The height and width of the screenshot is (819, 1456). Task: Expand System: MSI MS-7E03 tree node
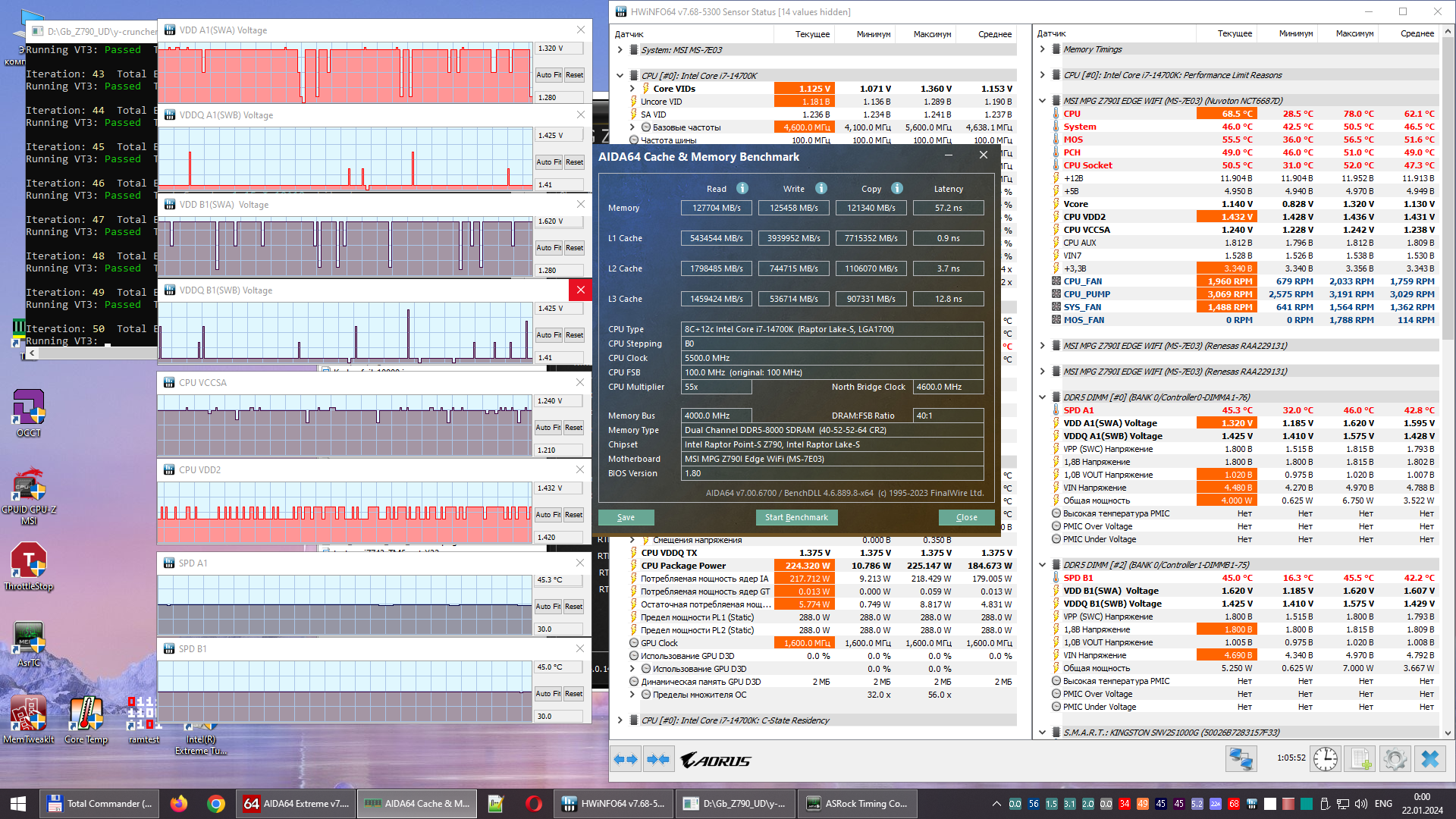coord(620,50)
